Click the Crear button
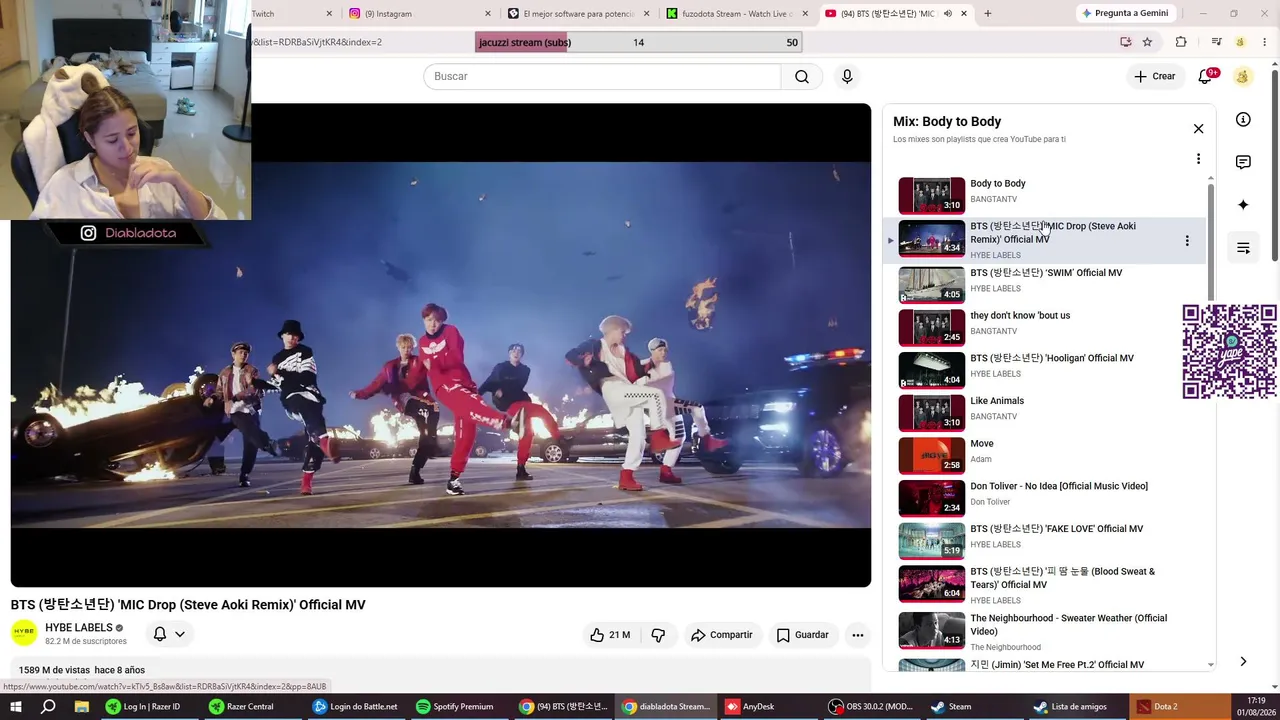Viewport: 1280px width, 720px height. (x=1155, y=77)
